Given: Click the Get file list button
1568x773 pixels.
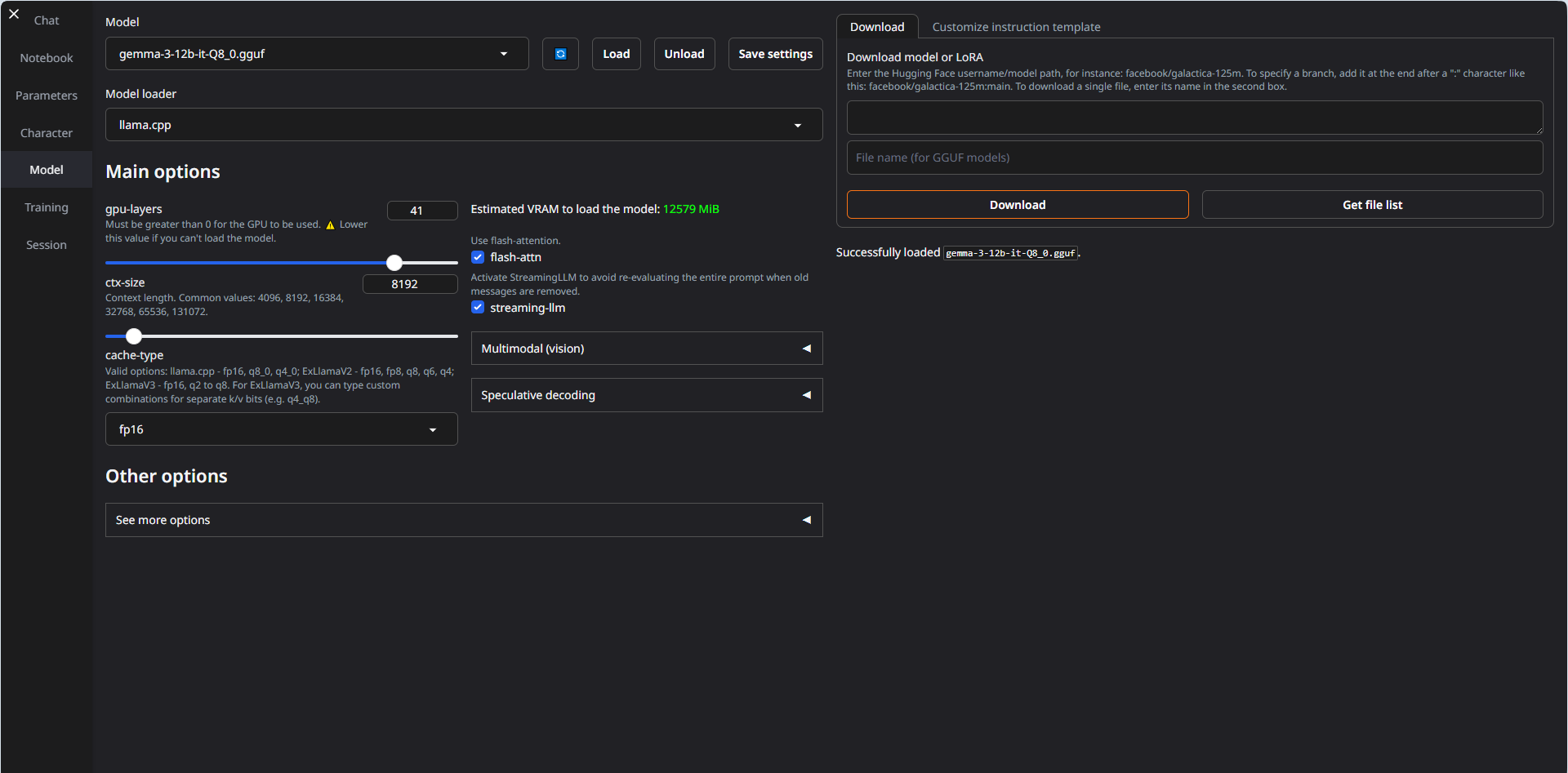Looking at the screenshot, I should pyautogui.click(x=1372, y=205).
